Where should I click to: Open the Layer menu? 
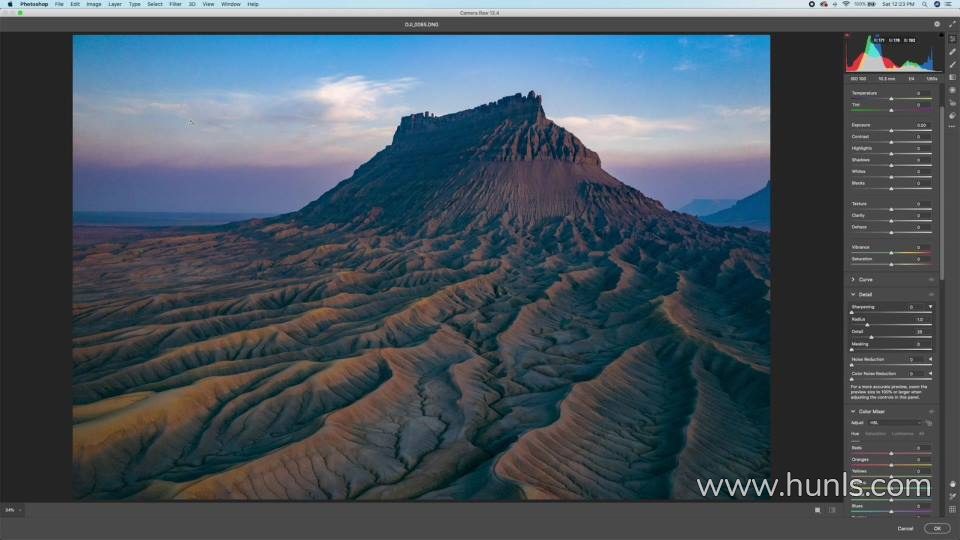[114, 4]
